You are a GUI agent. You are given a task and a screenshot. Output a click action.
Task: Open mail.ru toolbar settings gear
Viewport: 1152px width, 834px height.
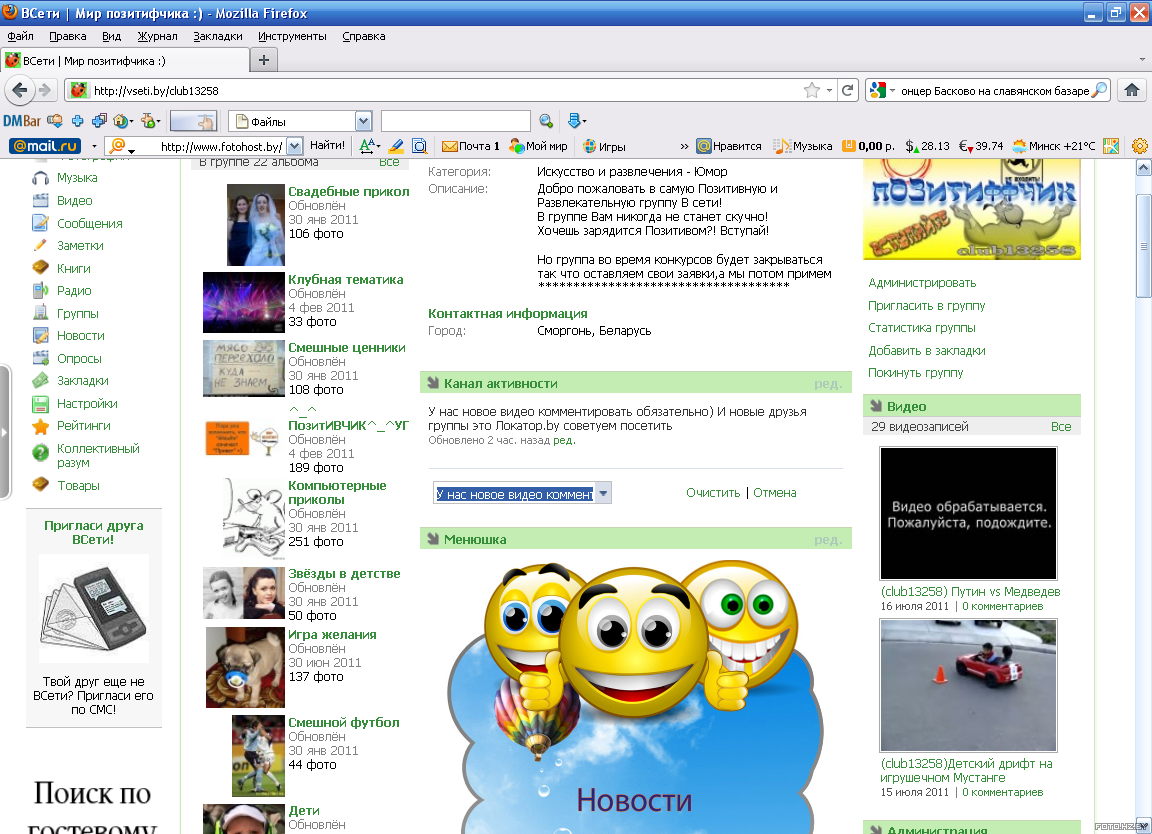[1140, 145]
